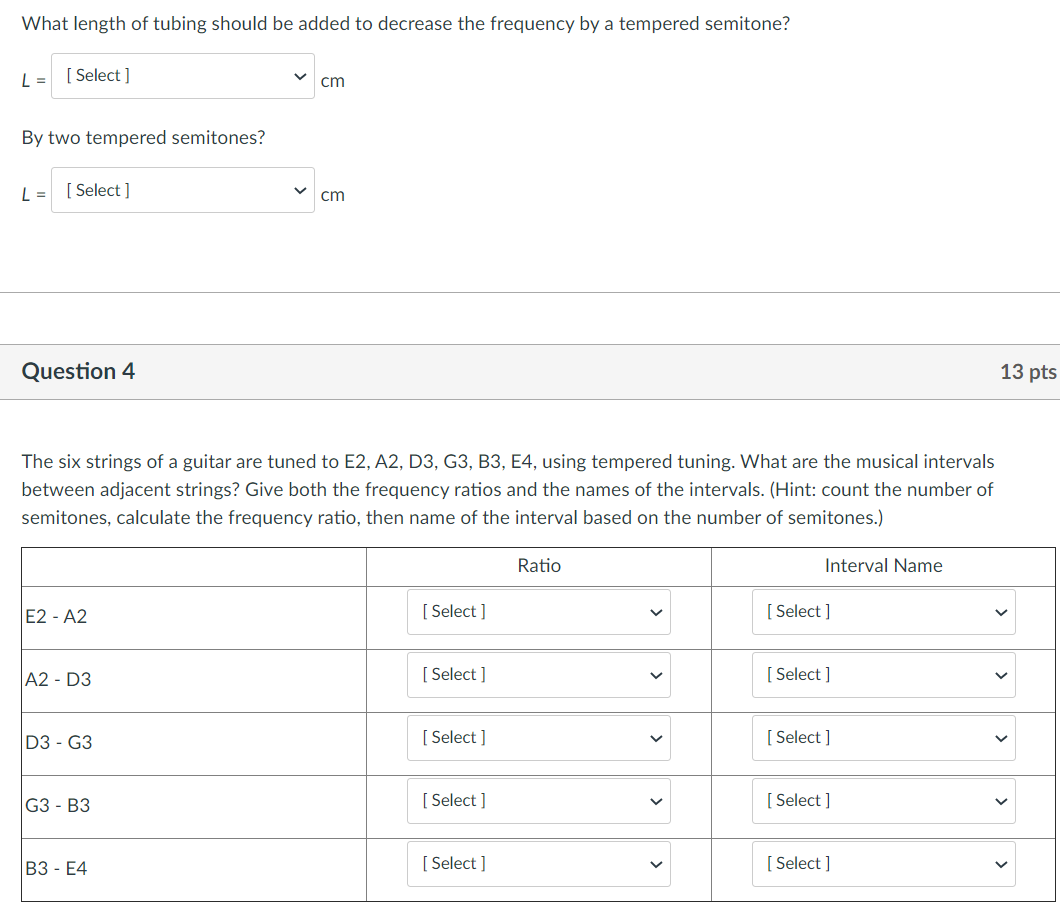Select ratio for G3 - B3 row
This screenshot has width=1060, height=903.
[539, 801]
